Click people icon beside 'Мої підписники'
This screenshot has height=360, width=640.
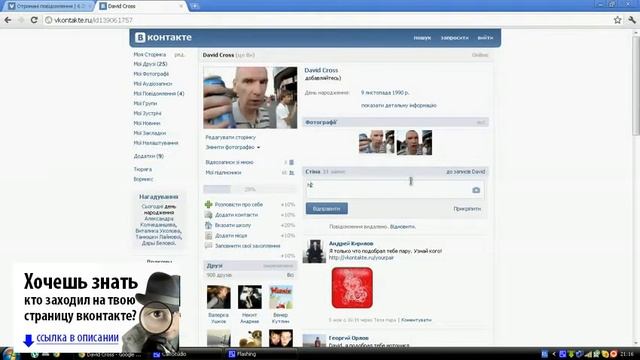(291, 173)
